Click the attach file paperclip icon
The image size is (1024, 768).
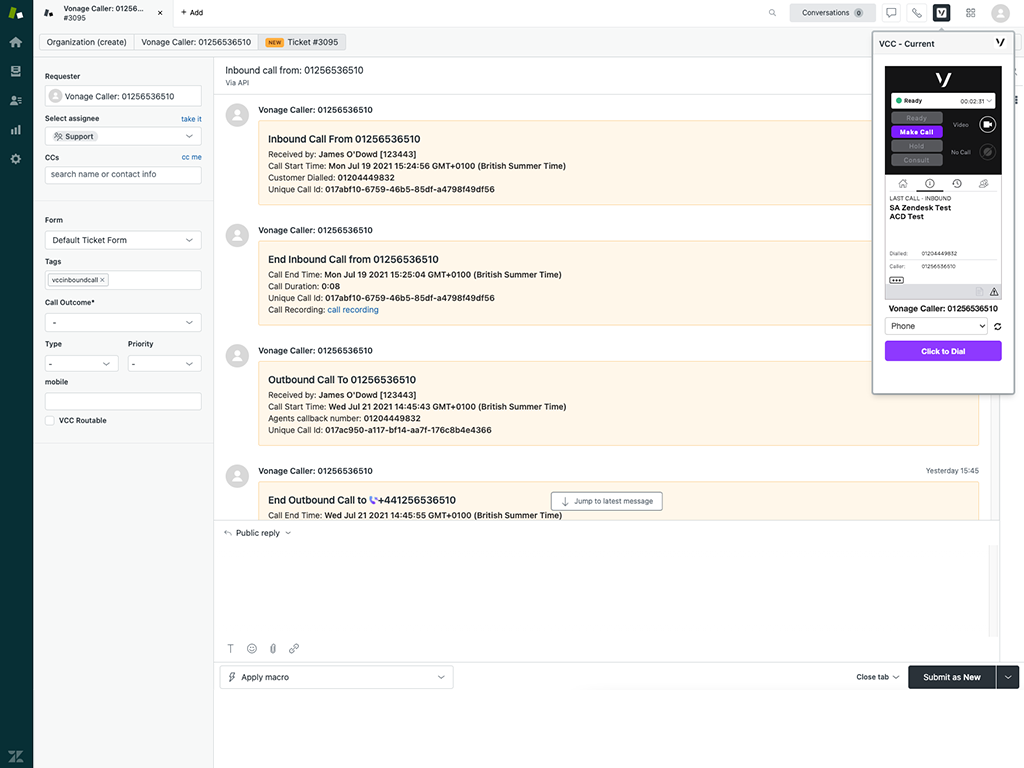[x=273, y=648]
